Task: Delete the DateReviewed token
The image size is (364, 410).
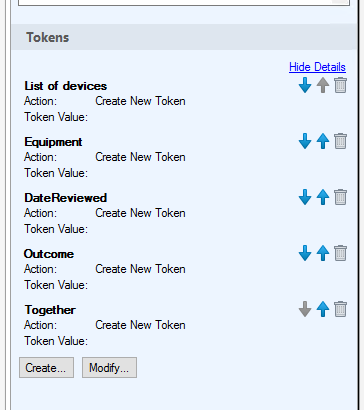Action: click(x=340, y=197)
